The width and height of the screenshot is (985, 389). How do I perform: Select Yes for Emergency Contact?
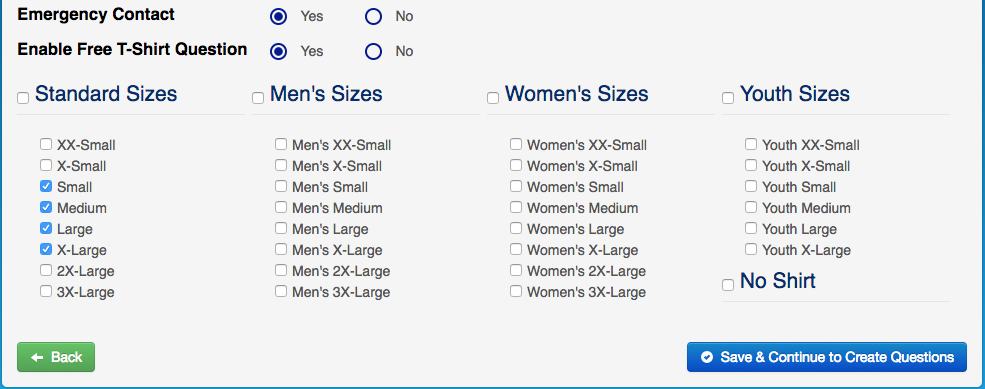(278, 16)
